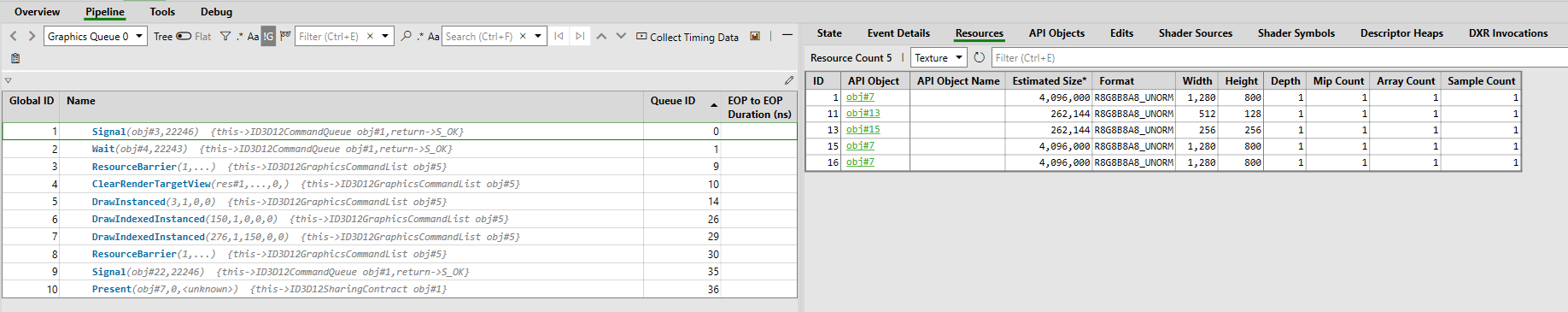This screenshot has height=312, width=1568.
Task: Go forward with the right arrow
Action: tap(32, 36)
